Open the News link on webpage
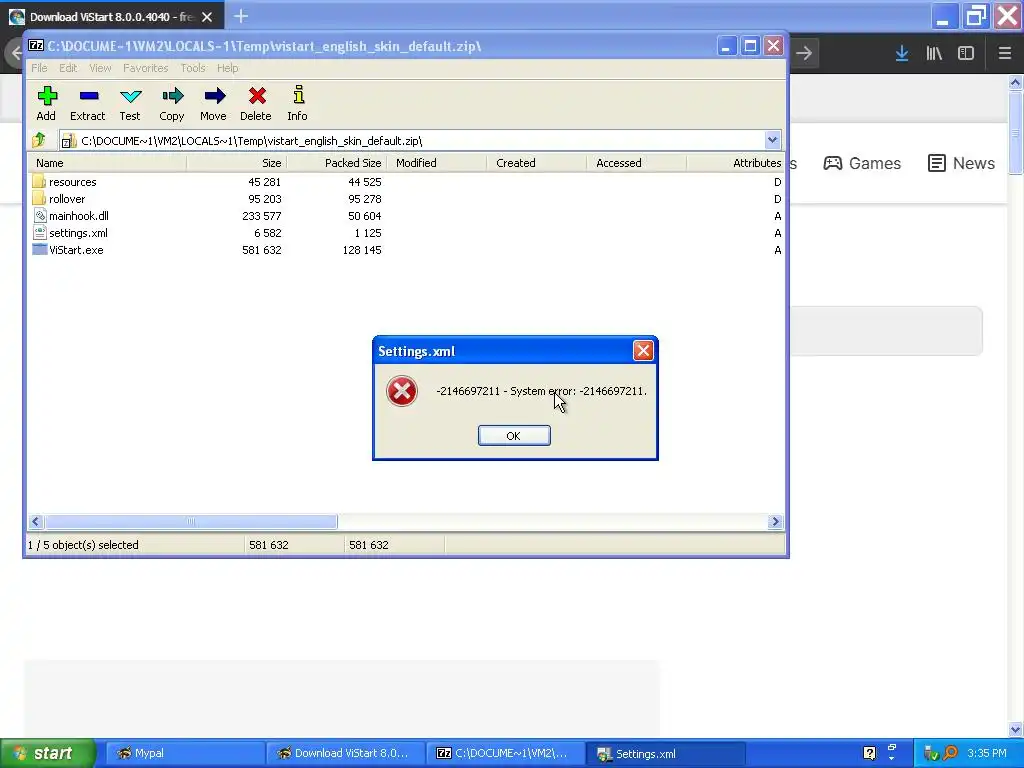This screenshot has height=768, width=1024. pos(961,163)
